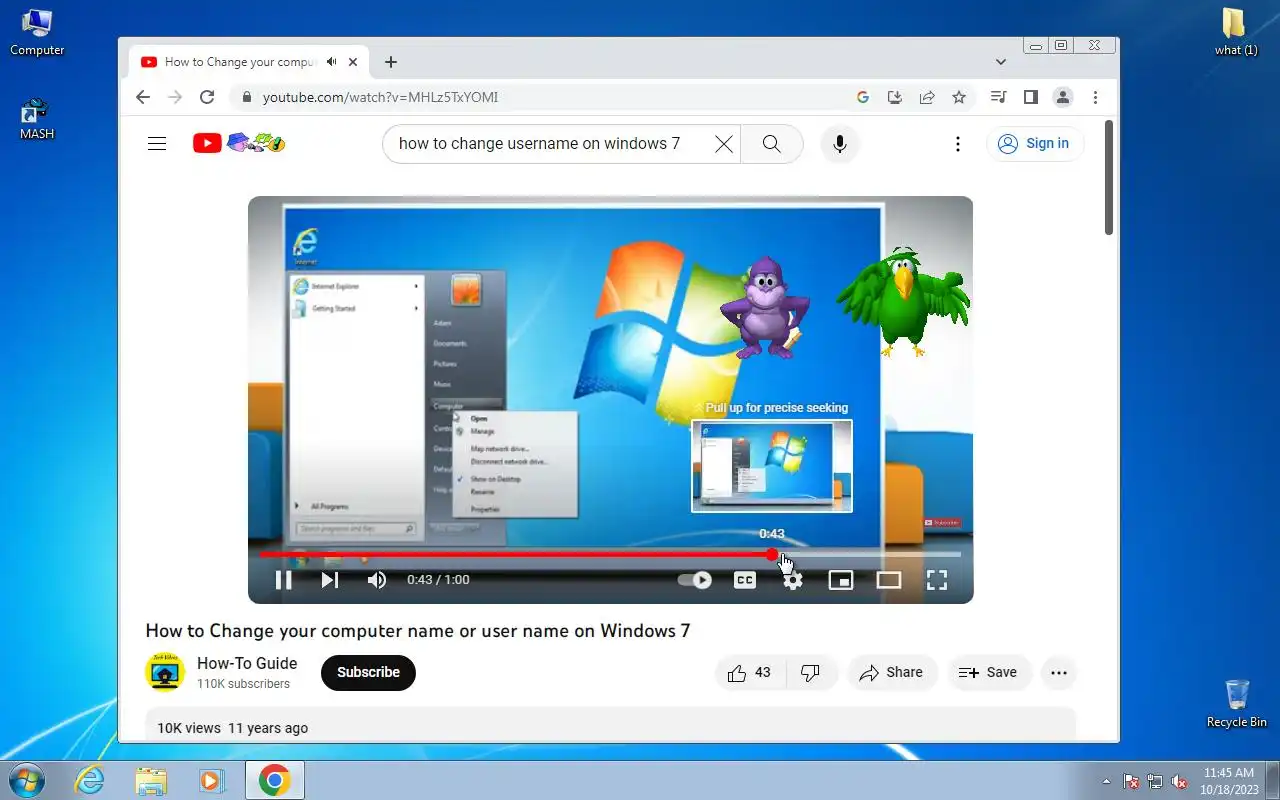The width and height of the screenshot is (1280, 800).
Task: Show hidden tray icons arrow
Action: coord(1106,781)
